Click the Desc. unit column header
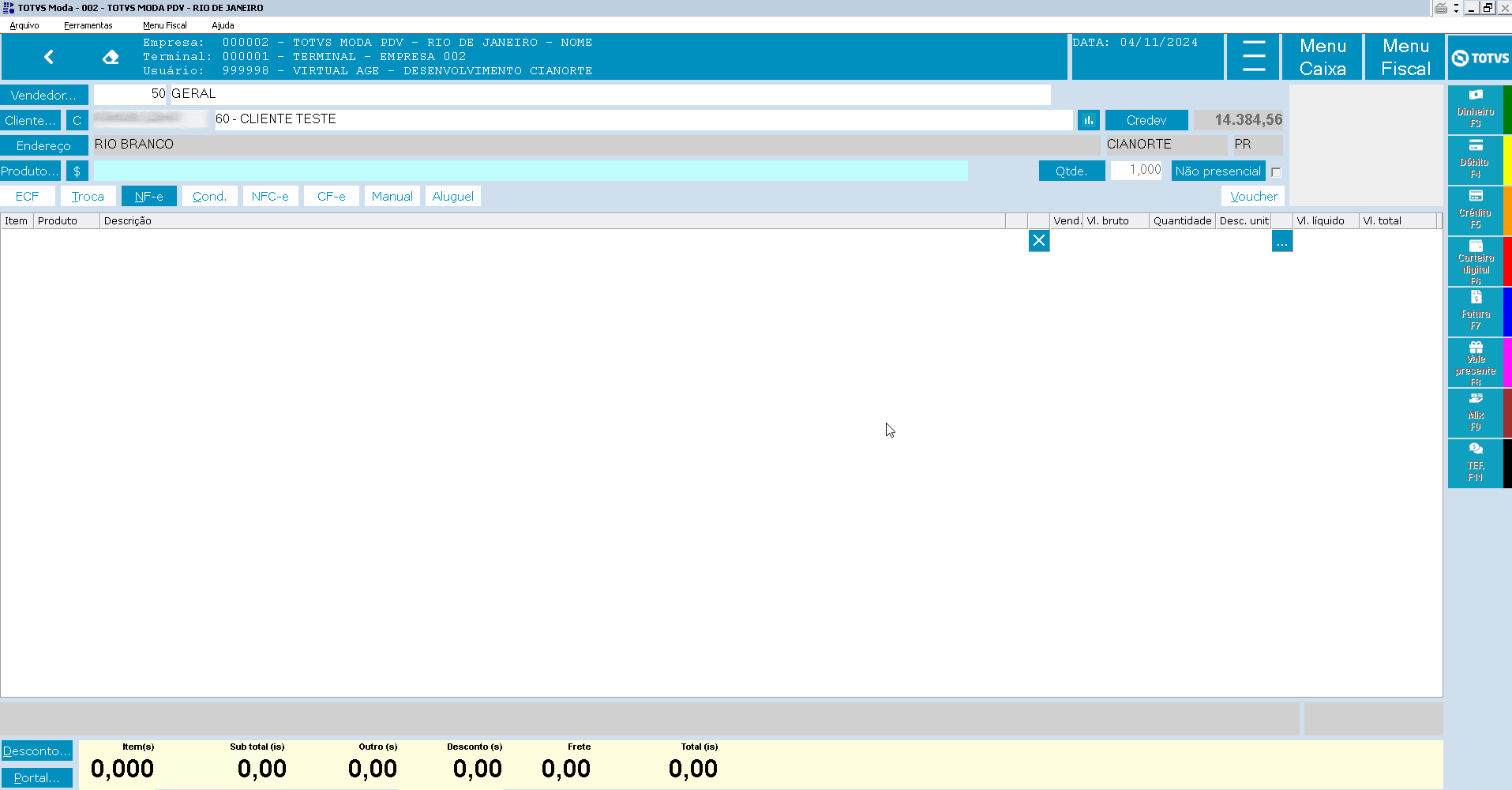Screen dimensions: 1512x790 [1244, 221]
